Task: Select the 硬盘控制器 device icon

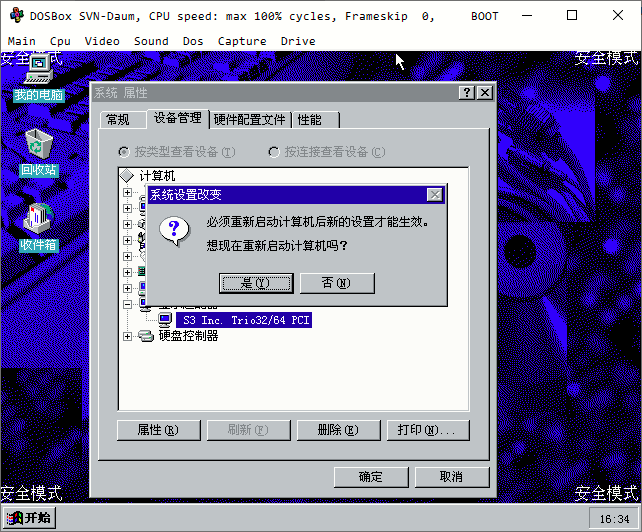Action: 146,336
